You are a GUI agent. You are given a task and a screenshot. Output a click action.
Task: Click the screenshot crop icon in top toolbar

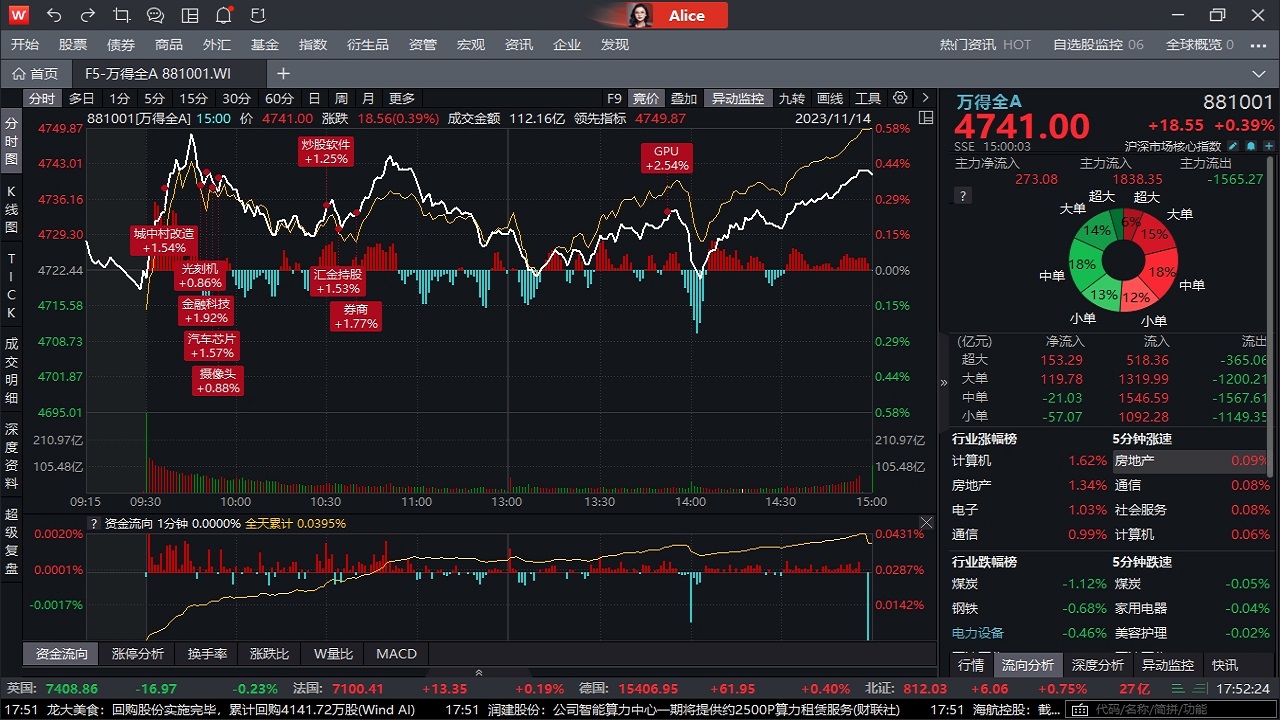(122, 15)
